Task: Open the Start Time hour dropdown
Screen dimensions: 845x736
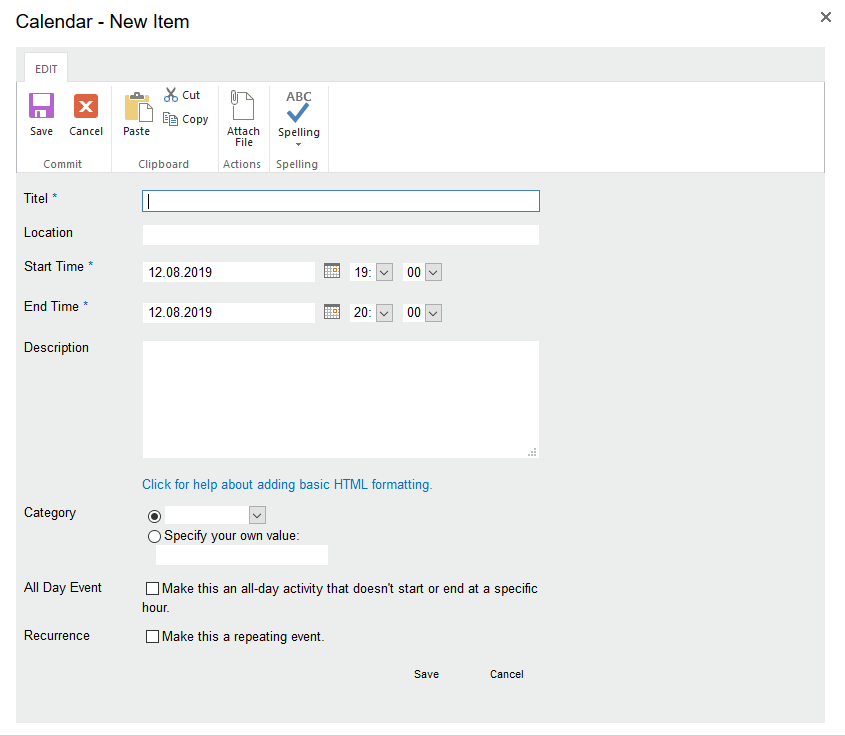Action: point(383,271)
